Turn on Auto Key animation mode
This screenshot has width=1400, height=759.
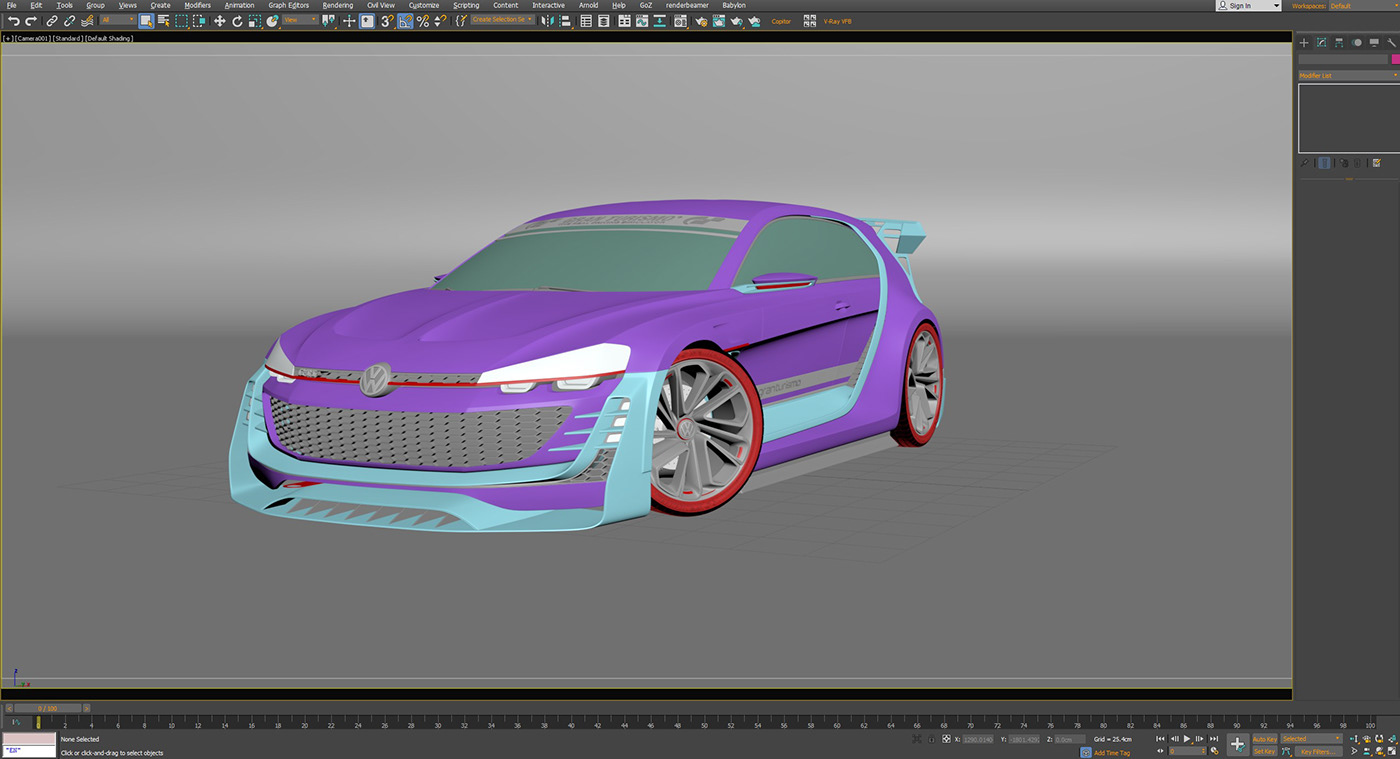click(1265, 739)
